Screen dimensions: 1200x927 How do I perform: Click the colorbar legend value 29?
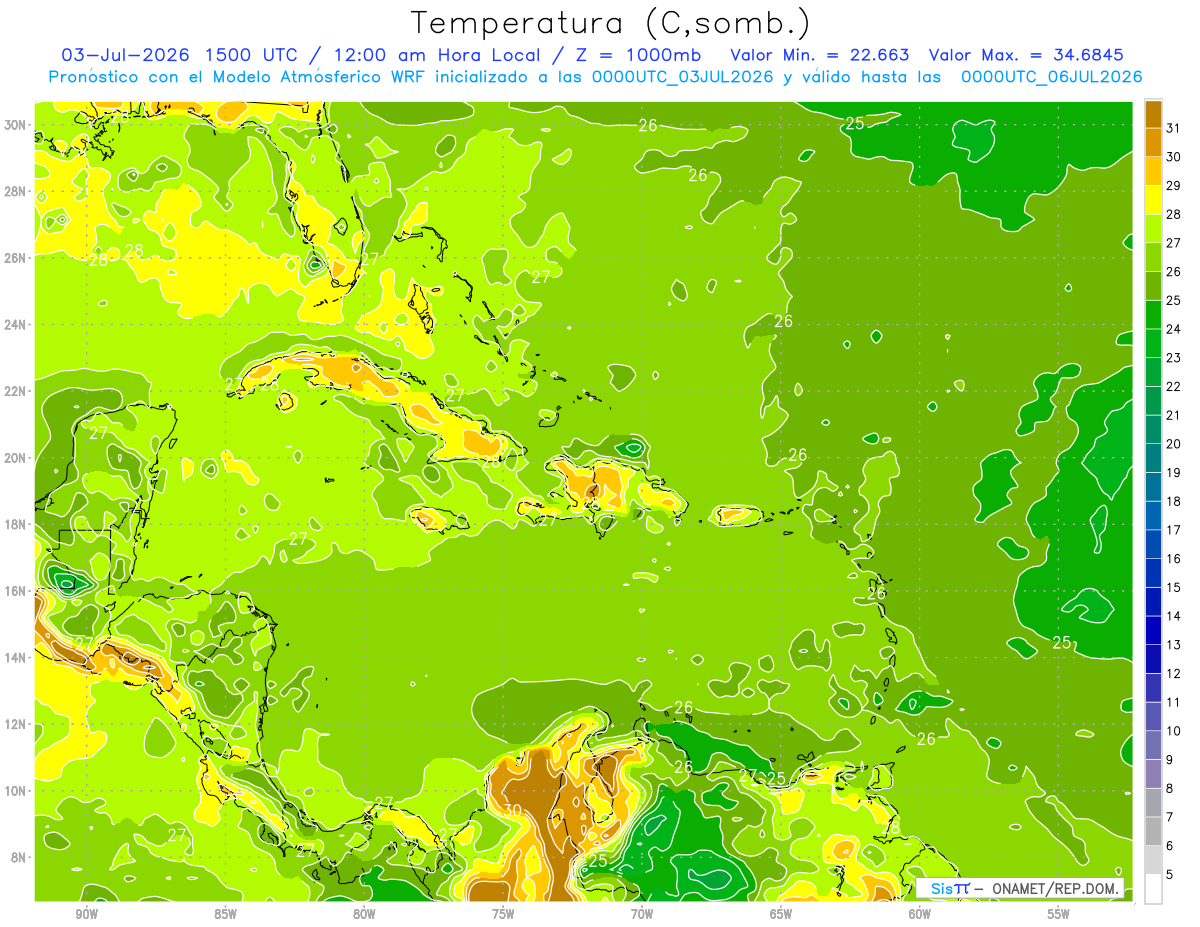click(1174, 186)
